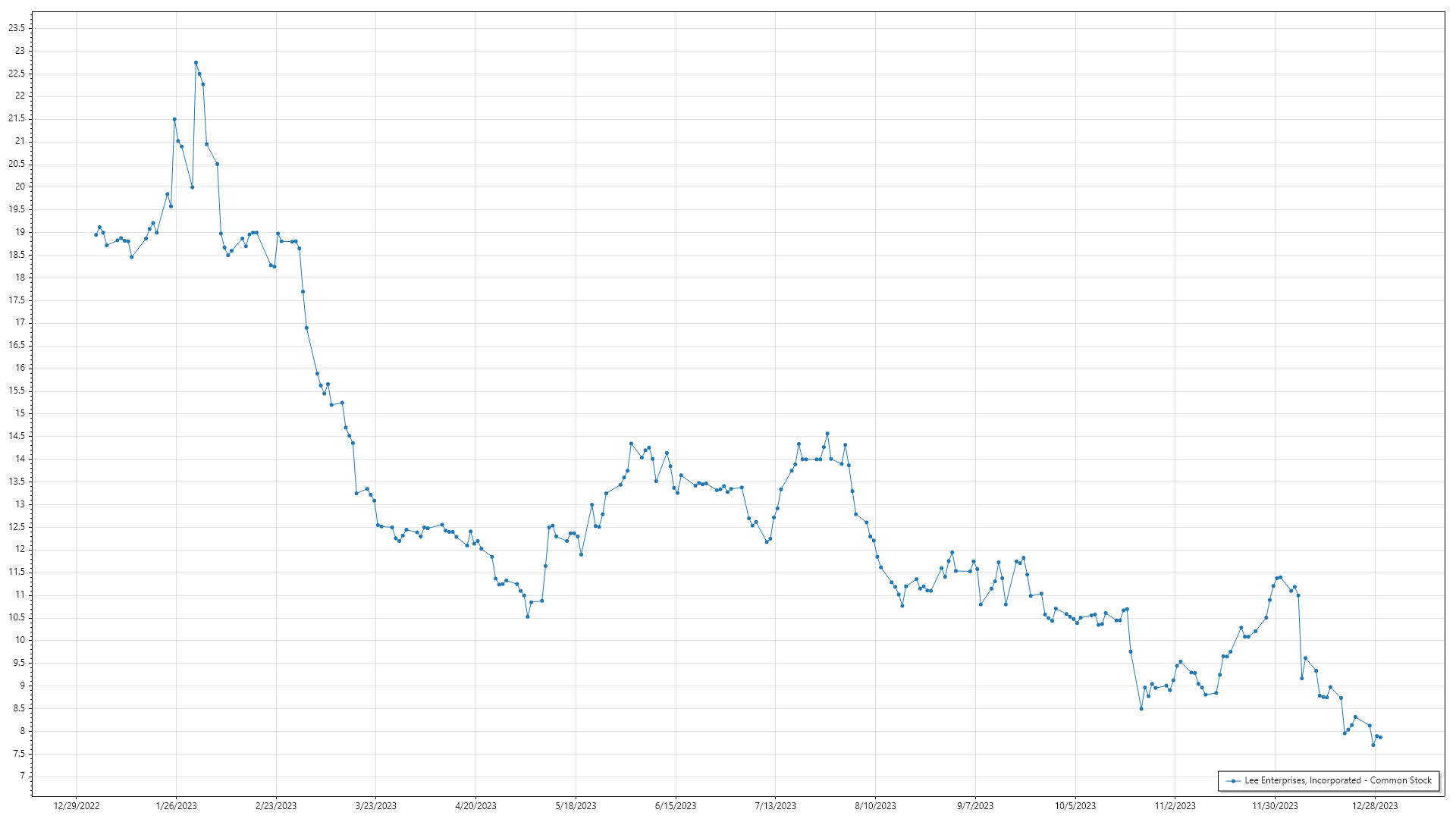Click the 21.5 data point in late January
Viewport: 1456px width, 819px height.
(174, 119)
